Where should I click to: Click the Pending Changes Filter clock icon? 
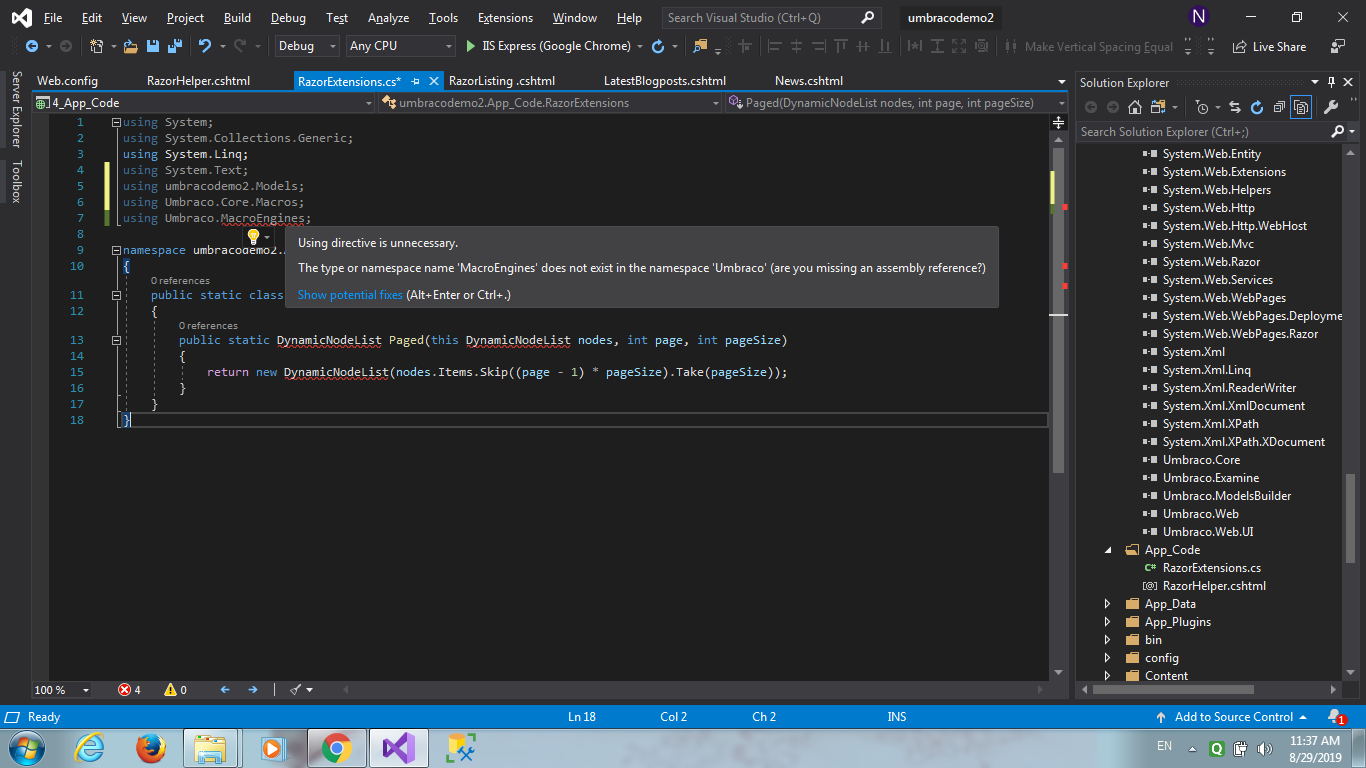[1203, 107]
